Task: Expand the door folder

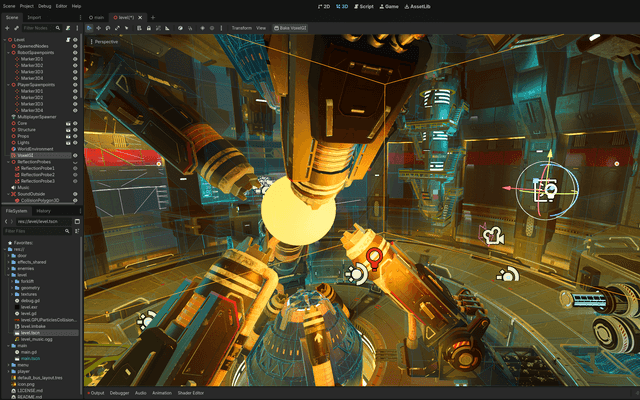Action: point(9,256)
